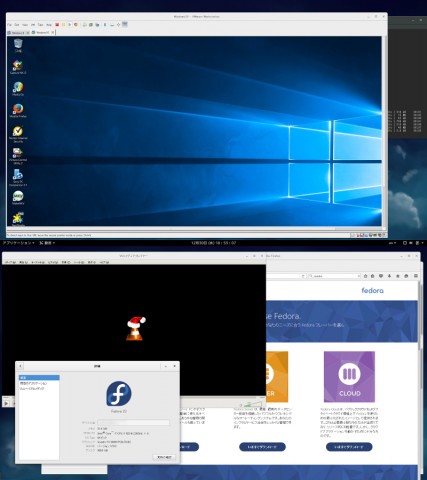Viewport: 427px width, 480px height.
Task: Select the Mozilla Firefox desktop icon in the VM
Action: (x=18, y=111)
